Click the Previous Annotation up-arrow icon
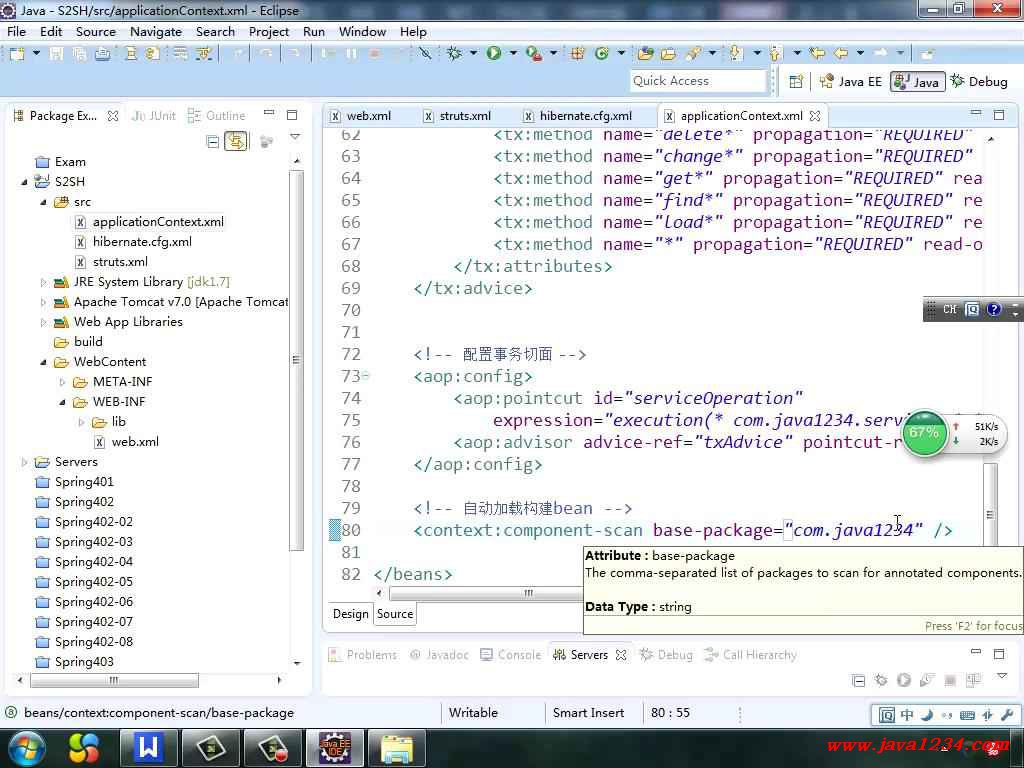Viewport: 1024px width, 768px height. (775, 54)
